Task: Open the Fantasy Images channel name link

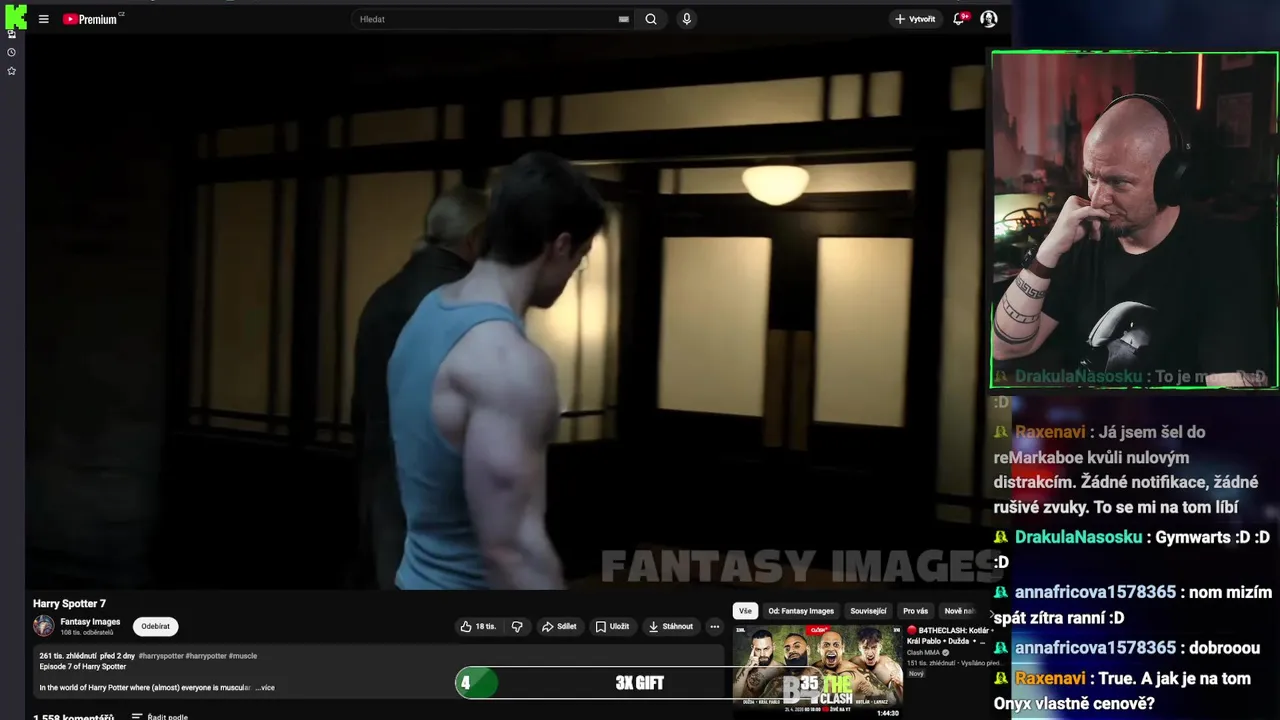Action: point(90,622)
